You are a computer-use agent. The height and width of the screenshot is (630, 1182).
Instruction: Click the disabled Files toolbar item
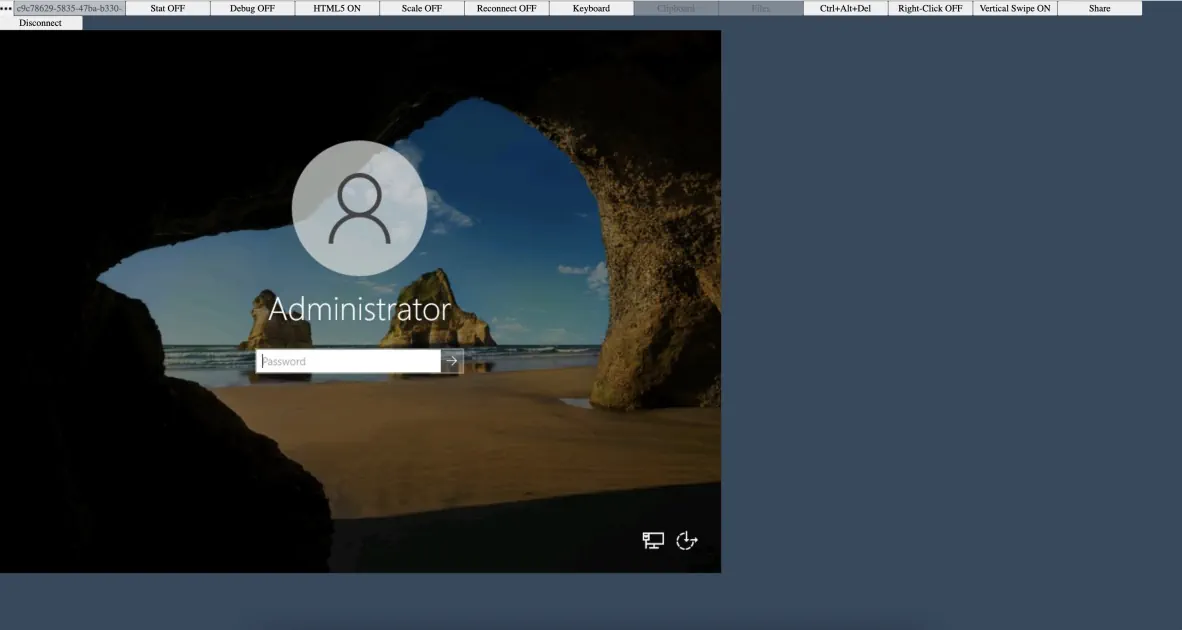point(761,8)
